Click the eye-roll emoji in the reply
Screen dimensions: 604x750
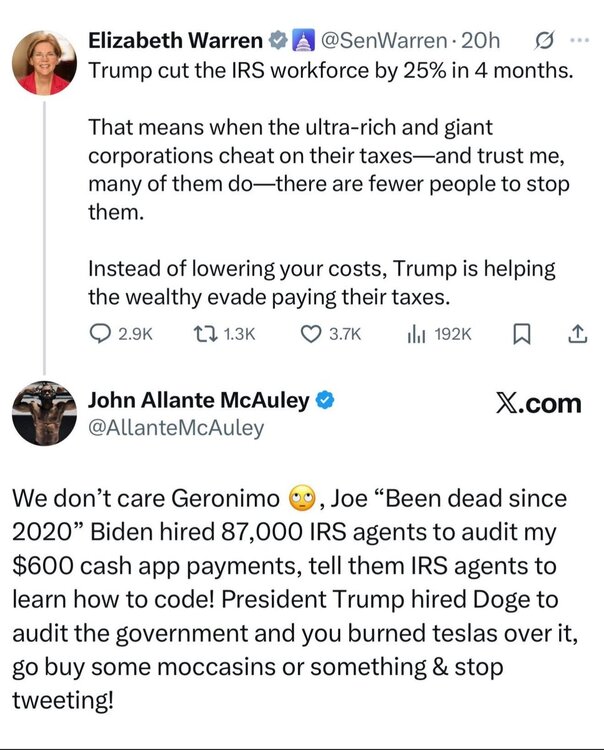tap(301, 497)
